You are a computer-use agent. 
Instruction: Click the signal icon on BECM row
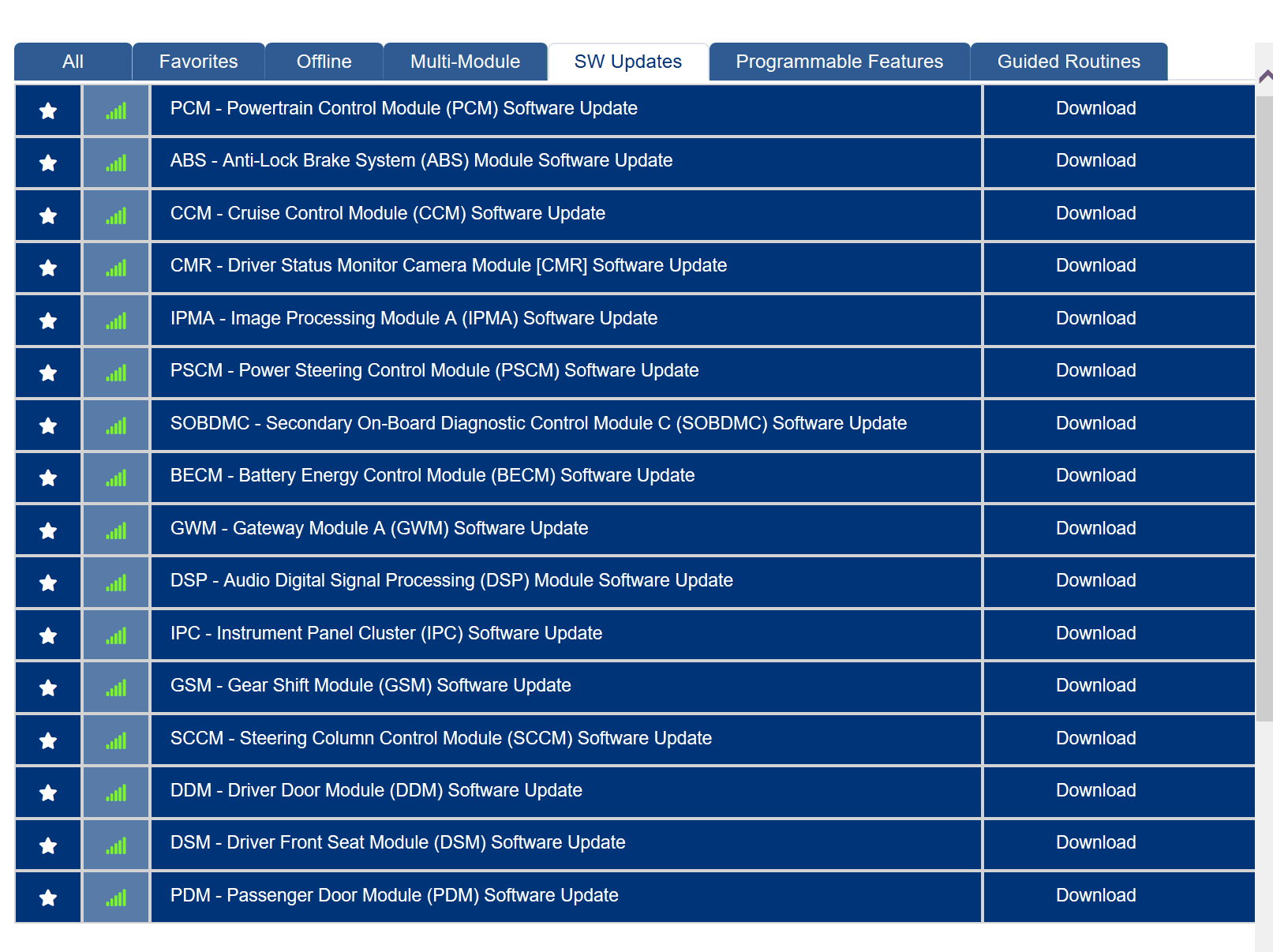115,477
